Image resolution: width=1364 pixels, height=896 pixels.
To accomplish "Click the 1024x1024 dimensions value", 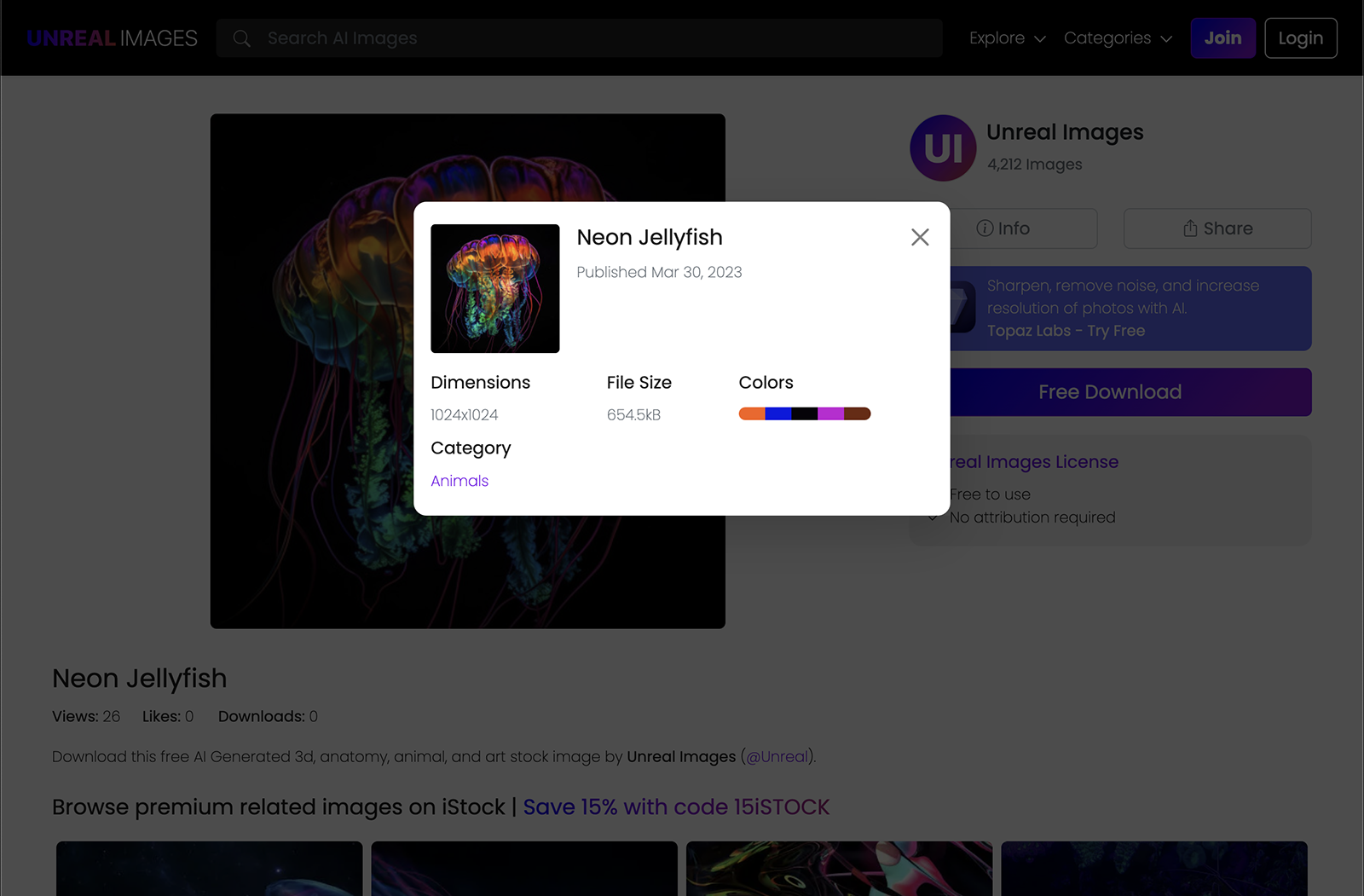I will 465,415.
